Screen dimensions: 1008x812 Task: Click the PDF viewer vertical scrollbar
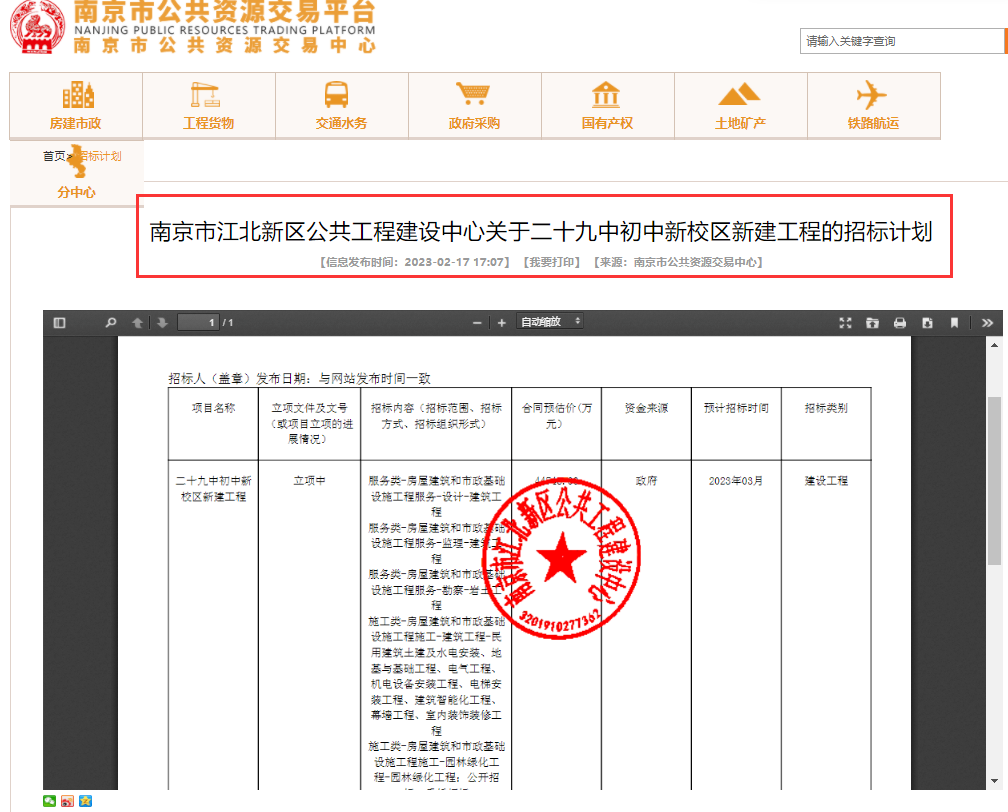pos(994,480)
